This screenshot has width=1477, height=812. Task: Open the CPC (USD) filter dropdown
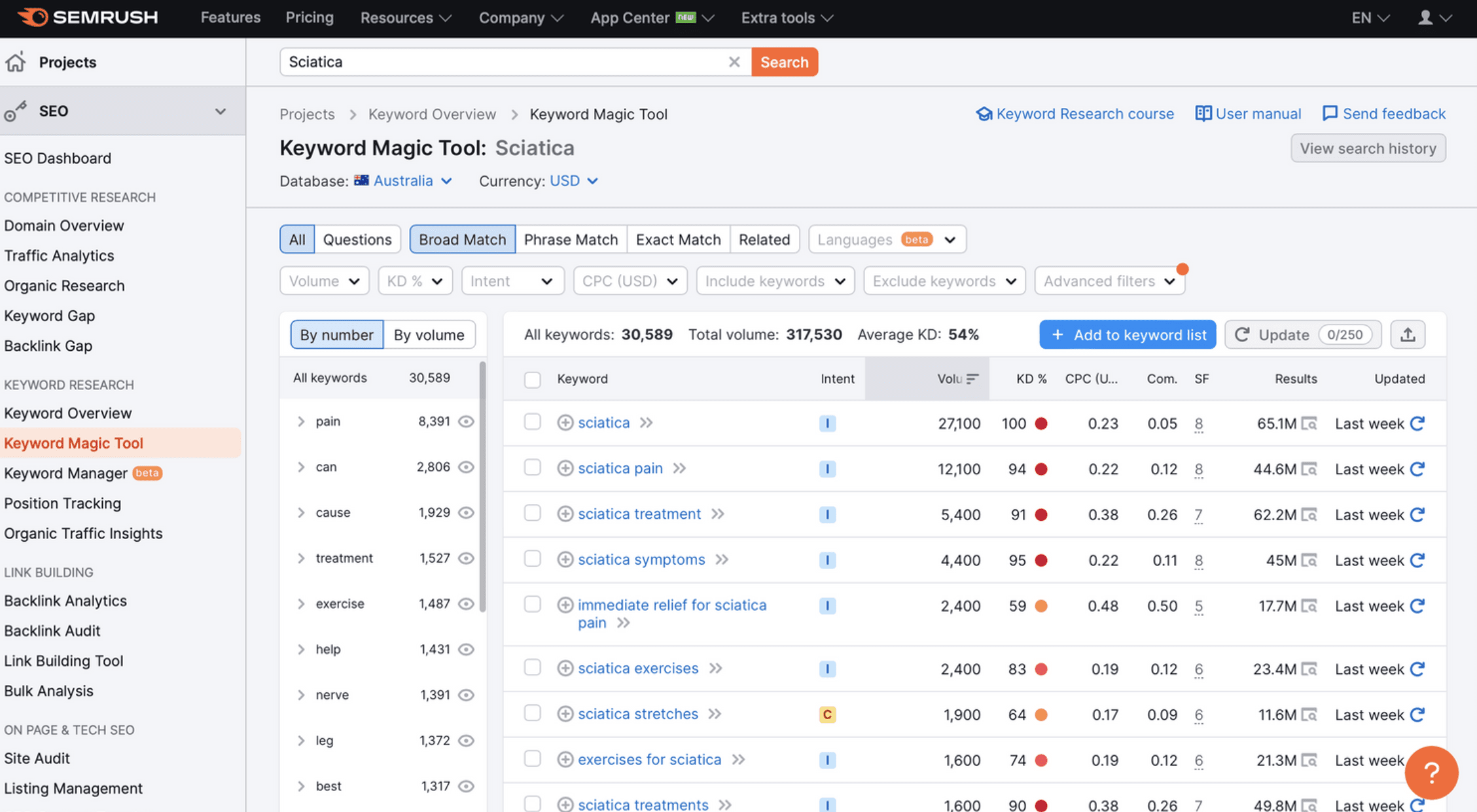(630, 281)
